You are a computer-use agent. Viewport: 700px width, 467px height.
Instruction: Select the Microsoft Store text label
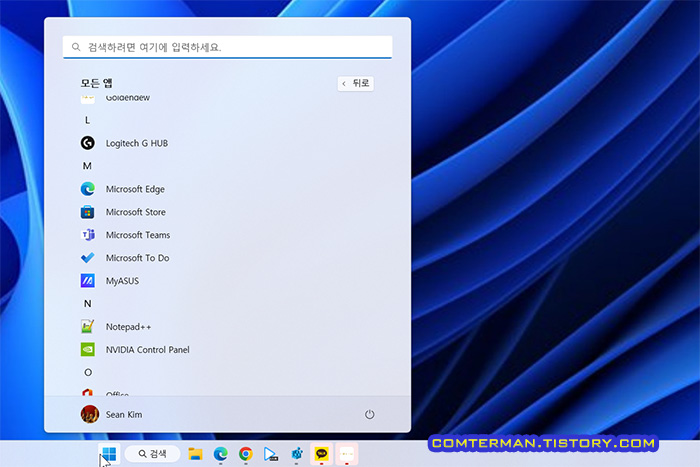(136, 212)
